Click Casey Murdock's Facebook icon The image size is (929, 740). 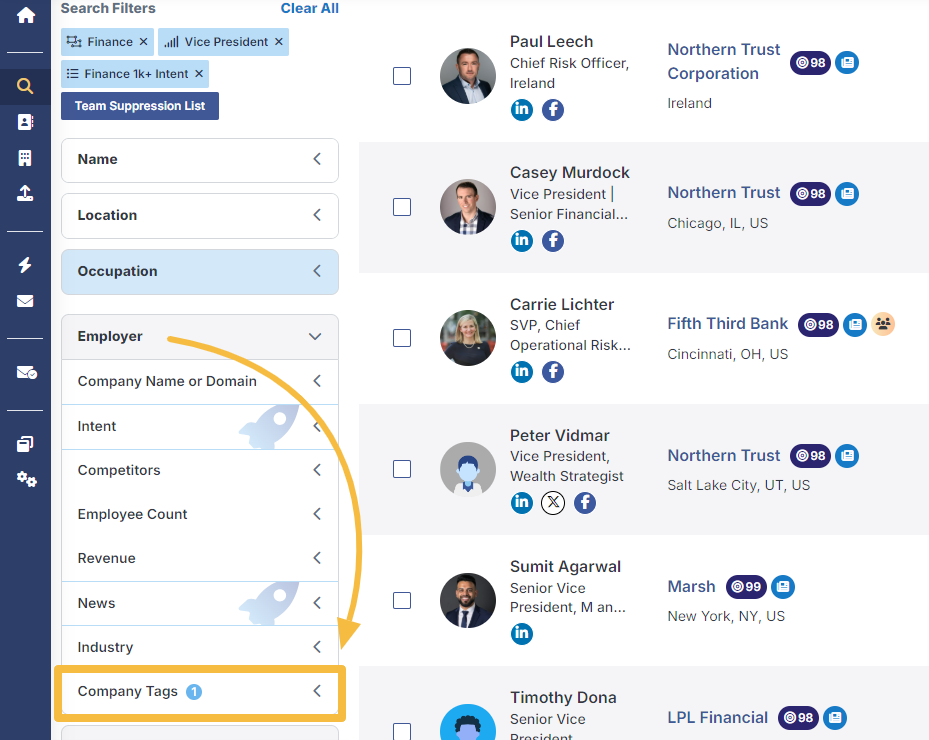click(x=553, y=241)
